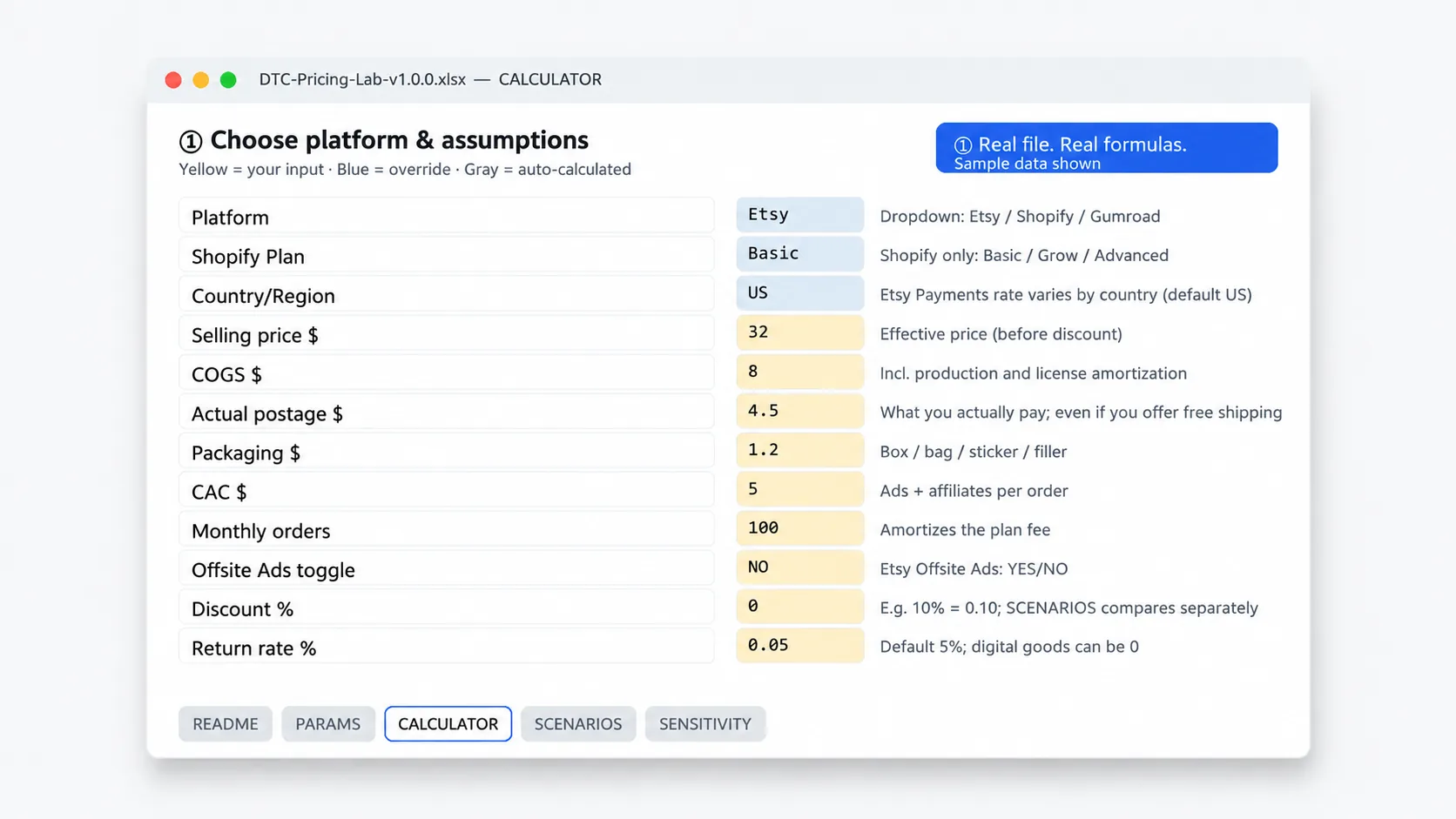Click the 'Shopify only: Basic / Grow / Advanced' note

click(x=1024, y=255)
